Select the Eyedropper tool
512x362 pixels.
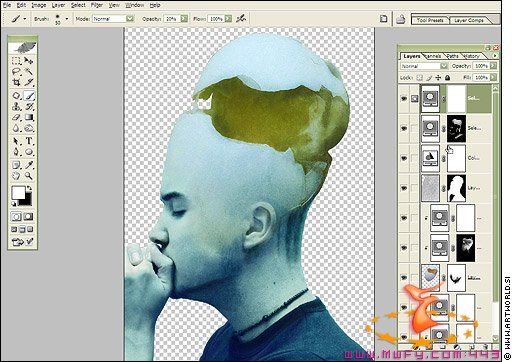[x=29, y=165]
